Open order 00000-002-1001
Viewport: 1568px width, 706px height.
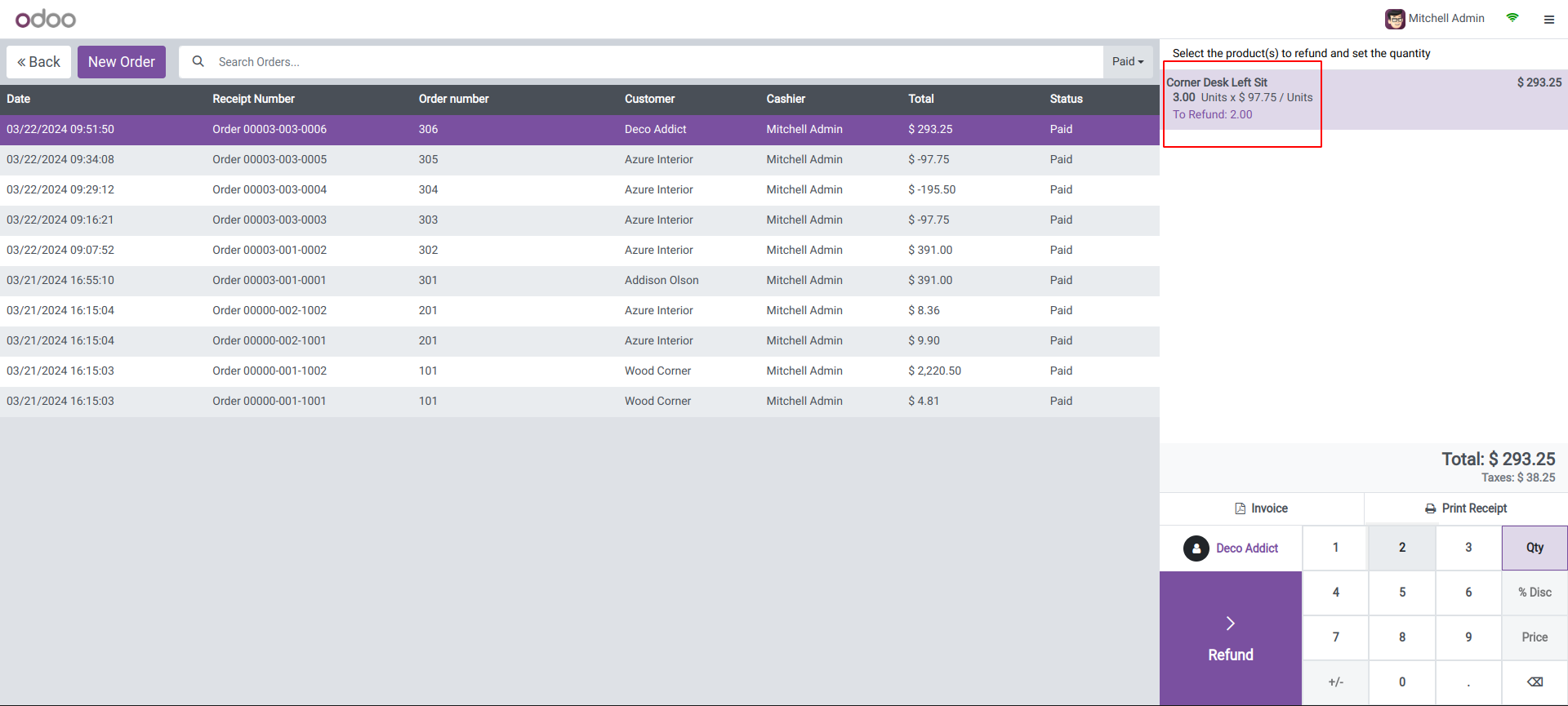(x=580, y=341)
